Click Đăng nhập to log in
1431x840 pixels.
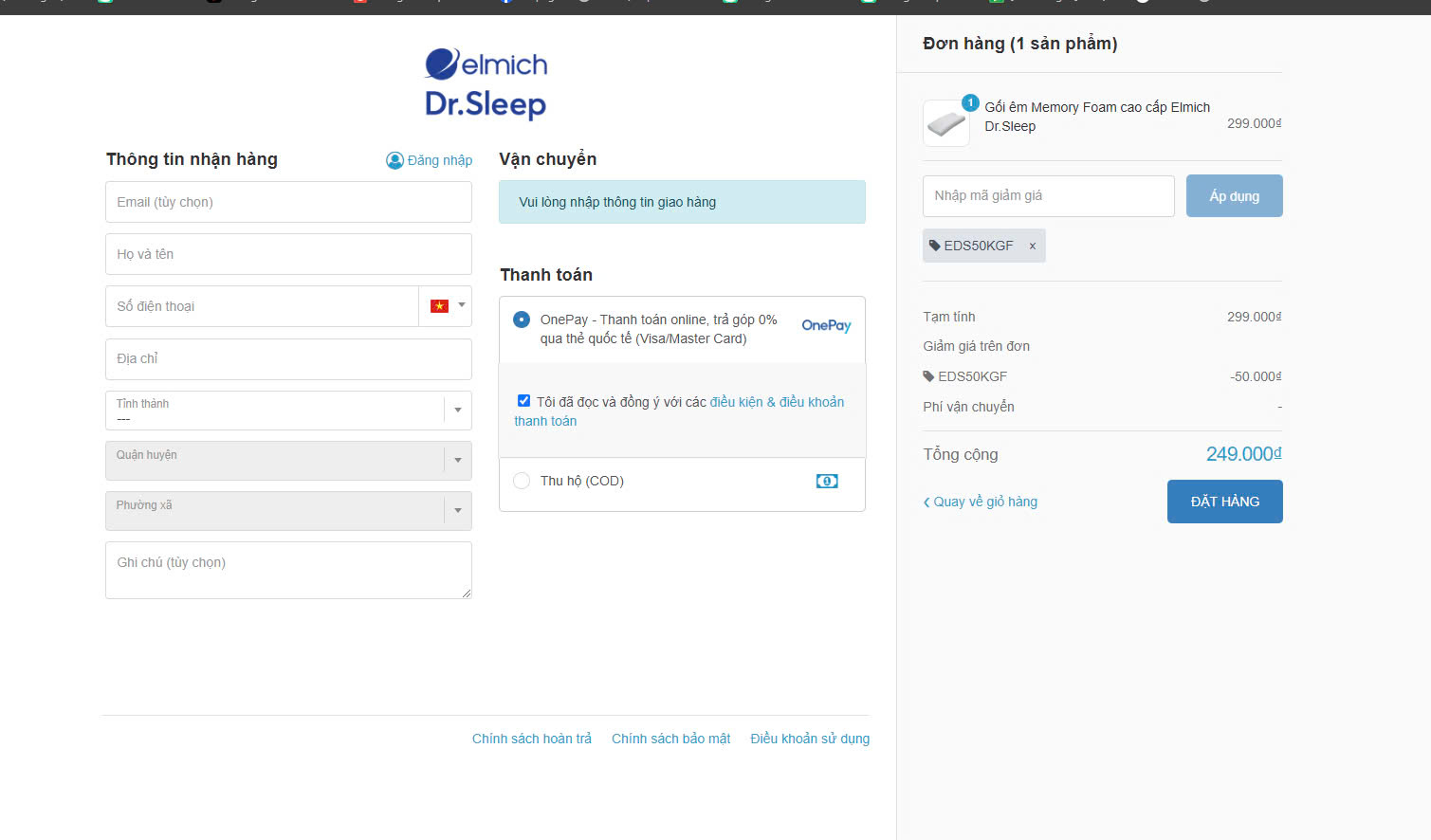pos(430,160)
